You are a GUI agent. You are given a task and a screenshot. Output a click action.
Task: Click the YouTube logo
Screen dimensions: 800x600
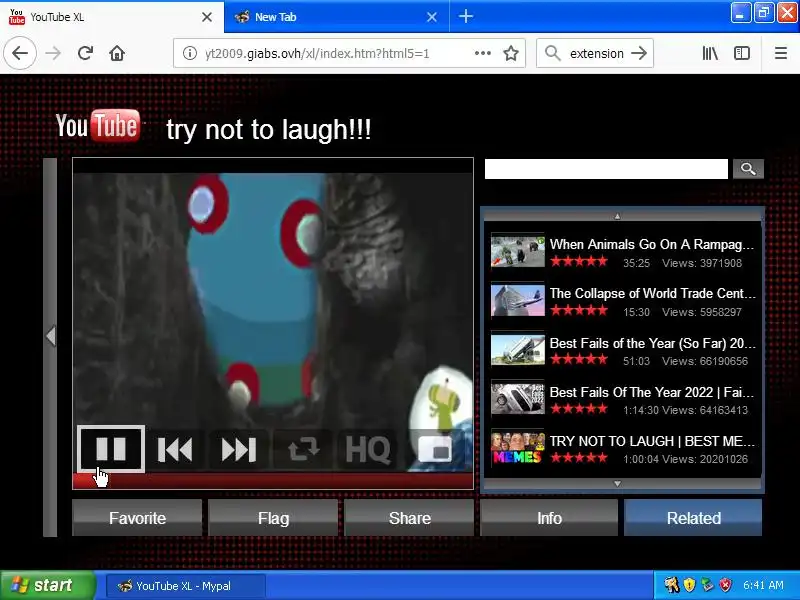[x=97, y=126]
